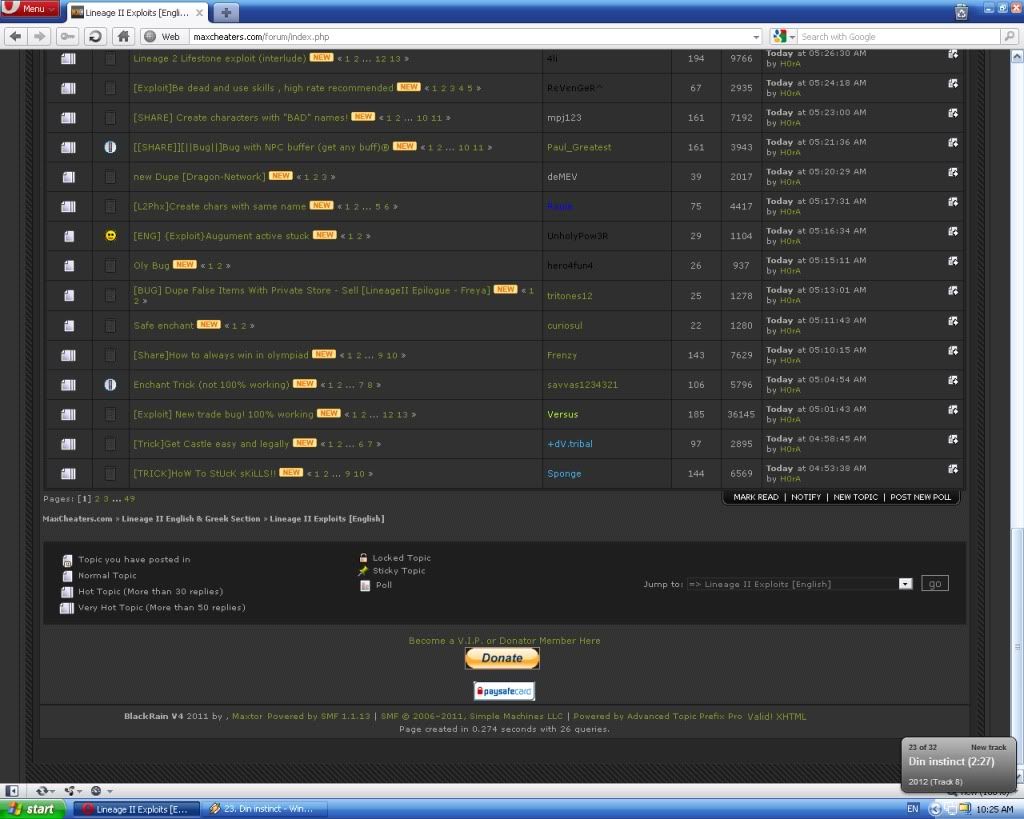
Task: Go forward with the Forward arrow
Action: tap(40, 37)
